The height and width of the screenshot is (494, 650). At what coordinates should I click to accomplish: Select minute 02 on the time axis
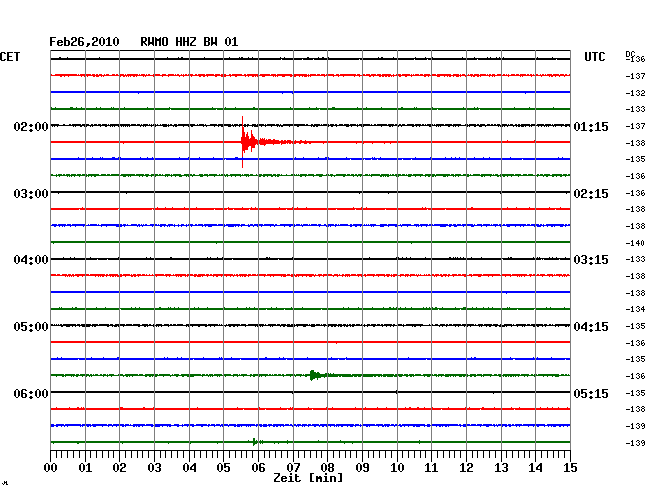click(x=119, y=467)
